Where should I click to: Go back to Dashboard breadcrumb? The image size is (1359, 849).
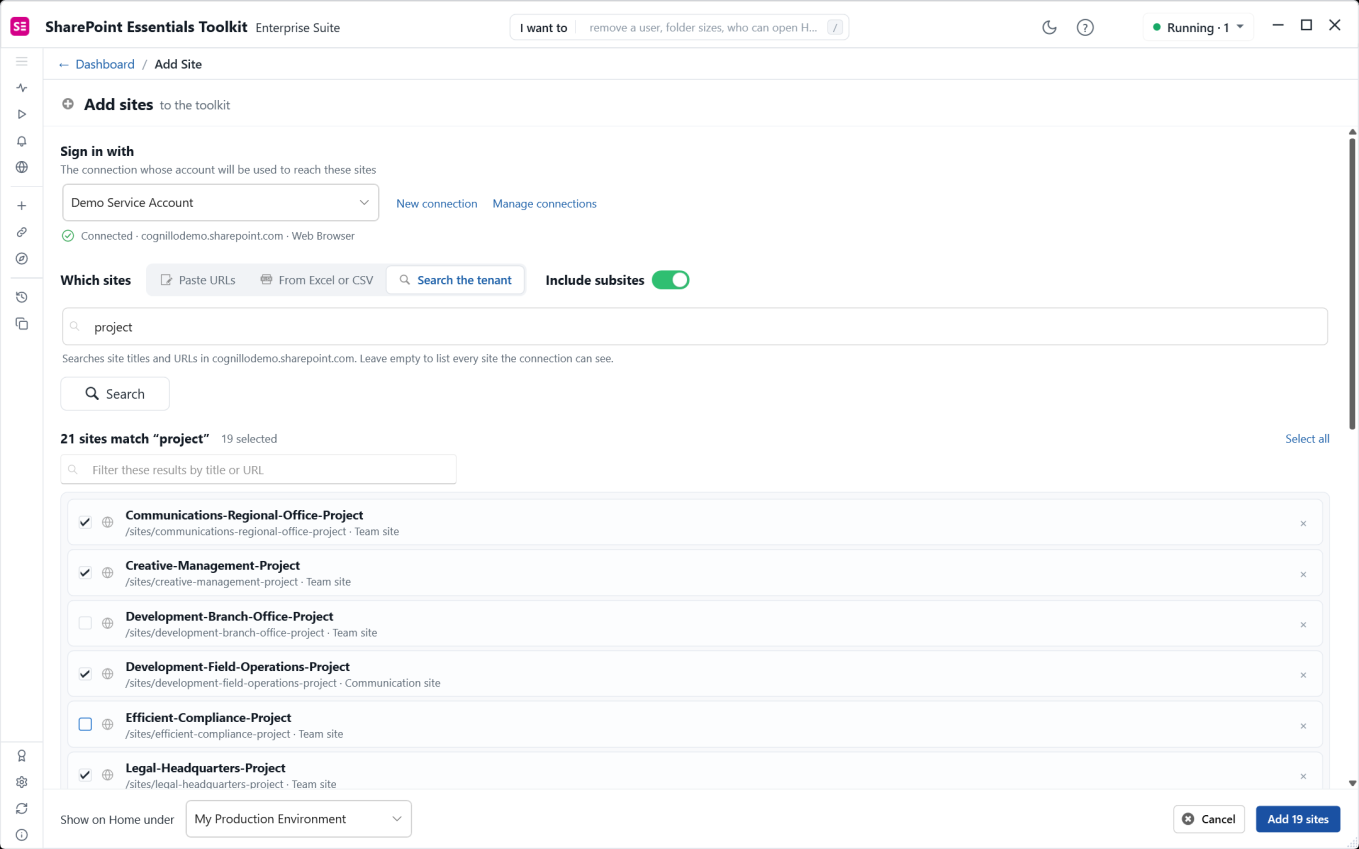click(96, 64)
